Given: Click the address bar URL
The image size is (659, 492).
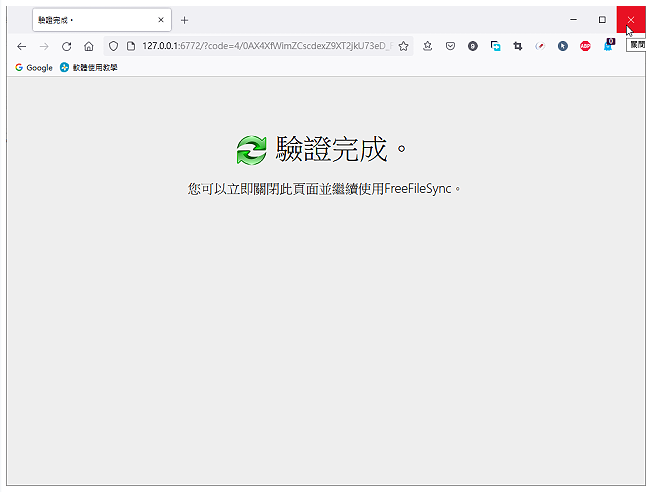Looking at the screenshot, I should (267, 46).
